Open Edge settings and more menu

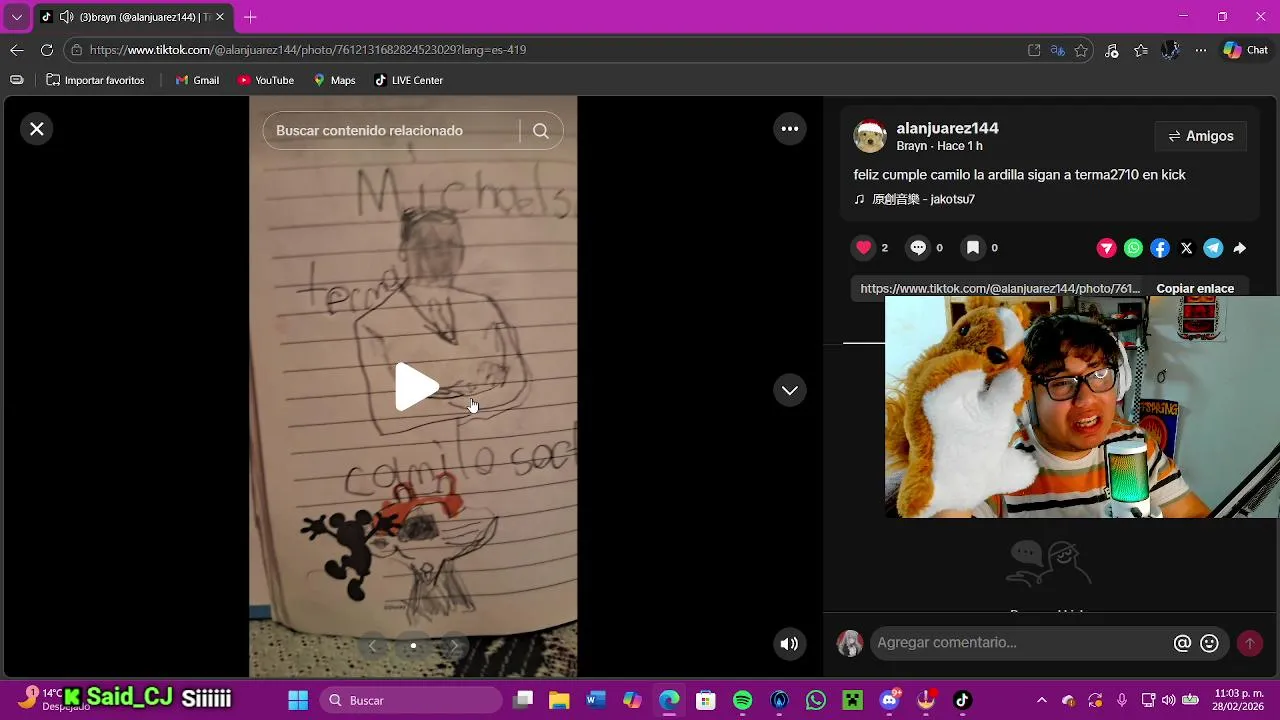pos(1199,50)
